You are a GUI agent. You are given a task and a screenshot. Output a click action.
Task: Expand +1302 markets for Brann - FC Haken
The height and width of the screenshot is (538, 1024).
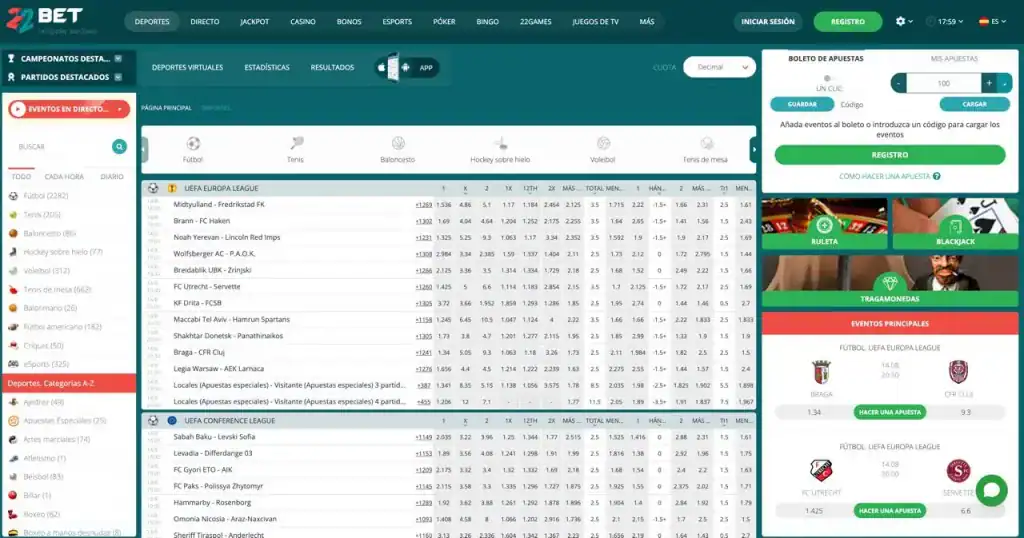tap(424, 221)
